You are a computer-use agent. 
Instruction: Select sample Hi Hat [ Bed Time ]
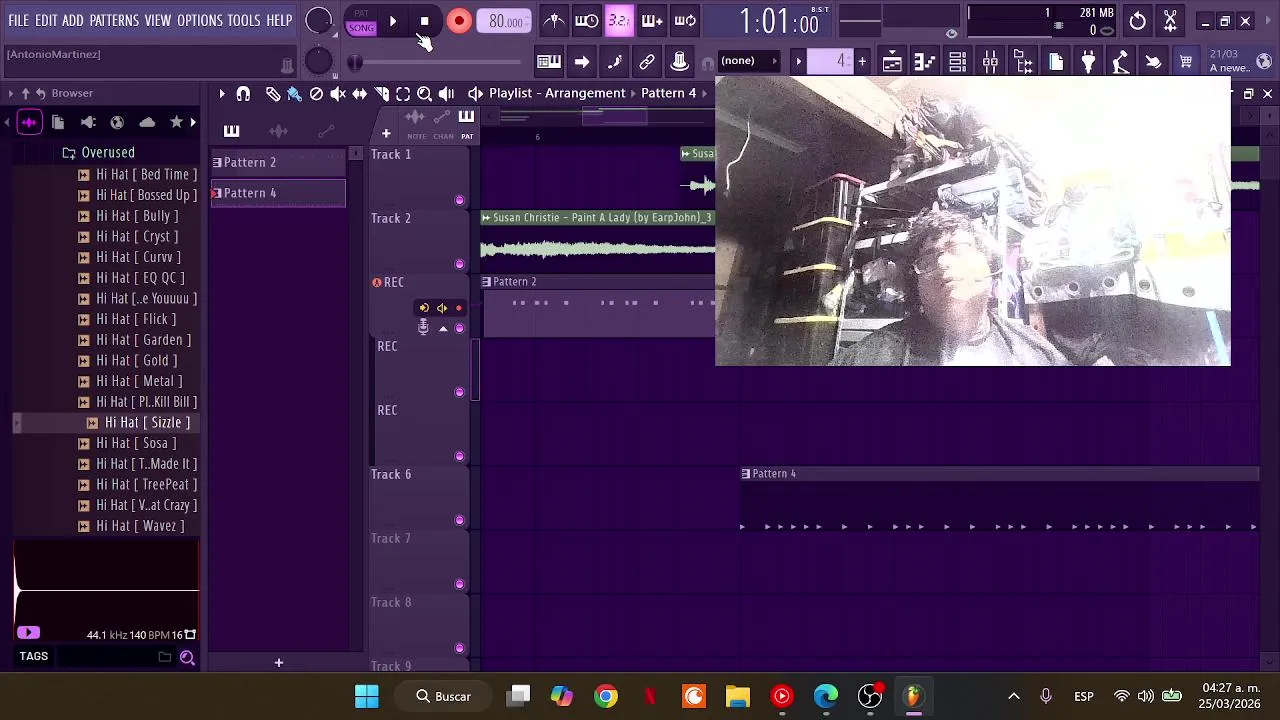(146, 174)
